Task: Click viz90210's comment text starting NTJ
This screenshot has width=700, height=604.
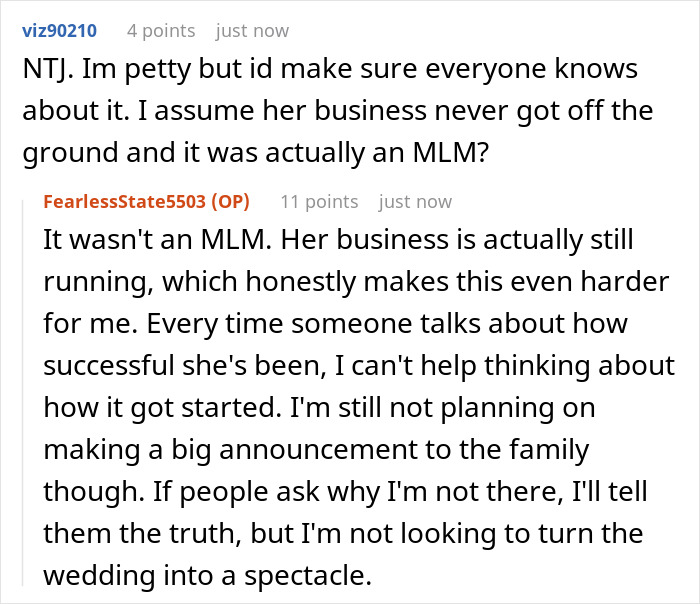Action: (338, 110)
